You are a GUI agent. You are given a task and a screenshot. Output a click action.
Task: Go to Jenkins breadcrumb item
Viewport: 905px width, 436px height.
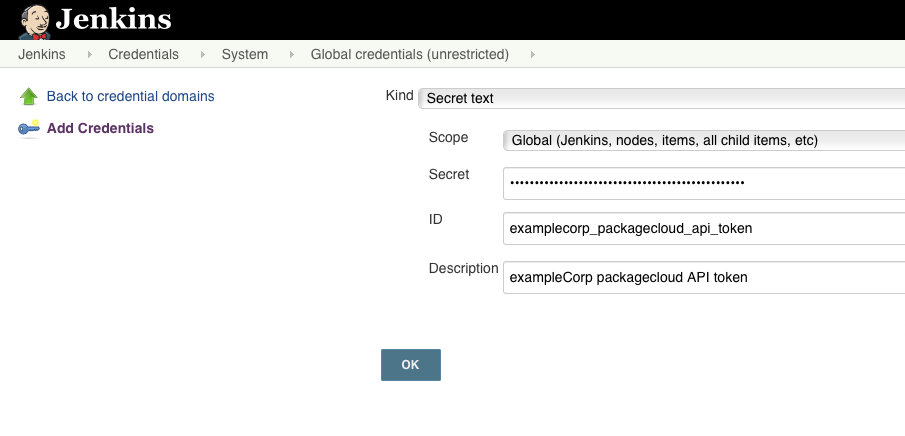coord(42,54)
